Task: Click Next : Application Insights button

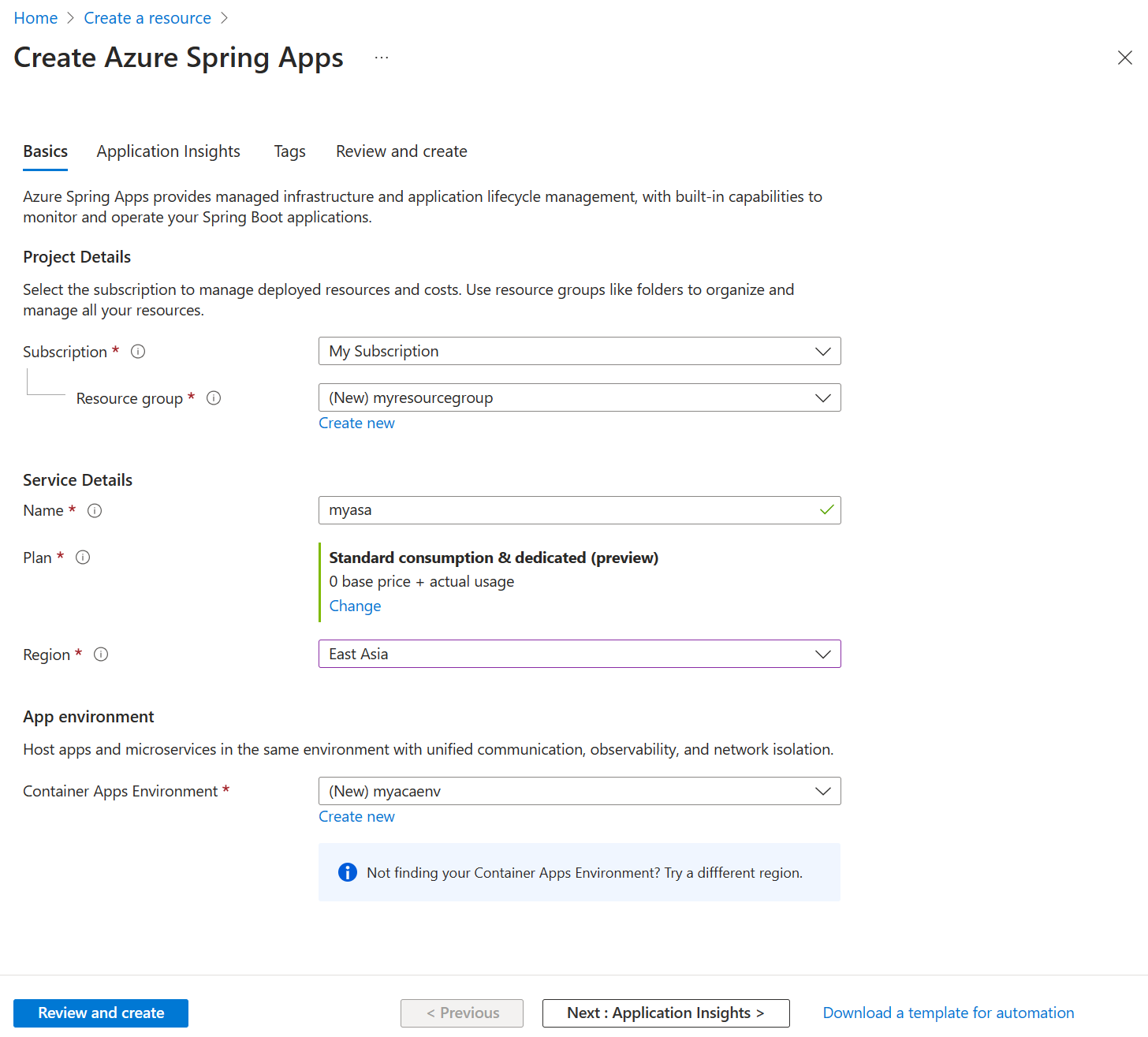Action: [x=665, y=1013]
